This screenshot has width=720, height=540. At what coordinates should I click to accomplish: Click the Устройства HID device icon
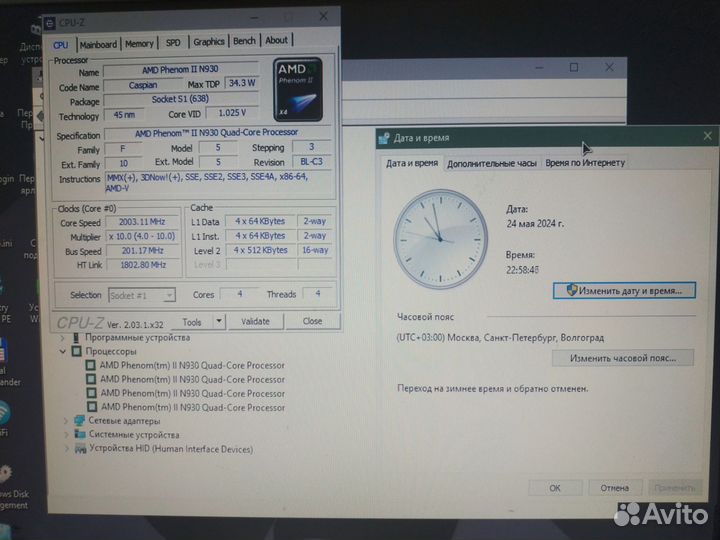(x=81, y=449)
